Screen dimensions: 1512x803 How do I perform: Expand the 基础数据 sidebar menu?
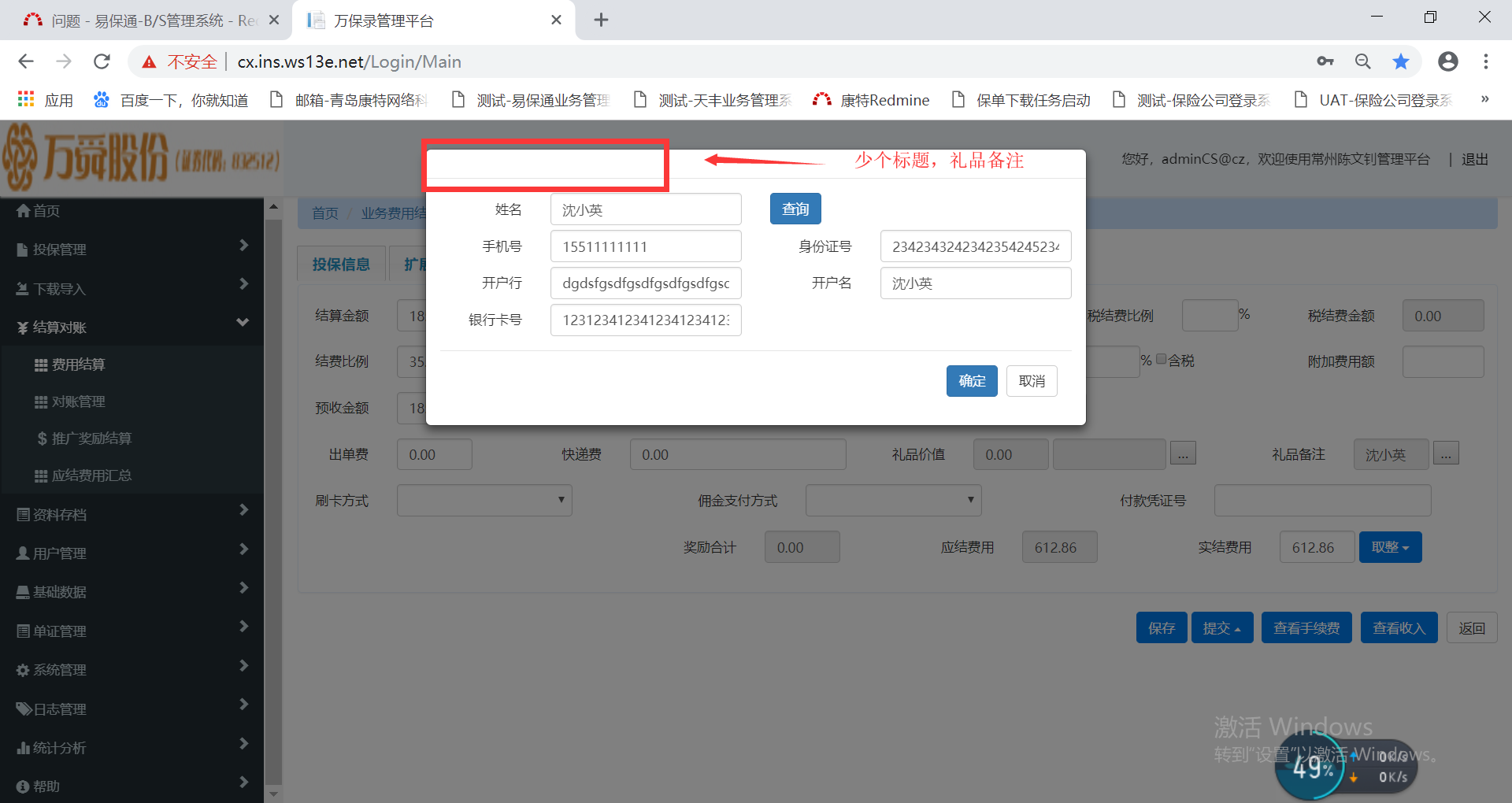132,592
